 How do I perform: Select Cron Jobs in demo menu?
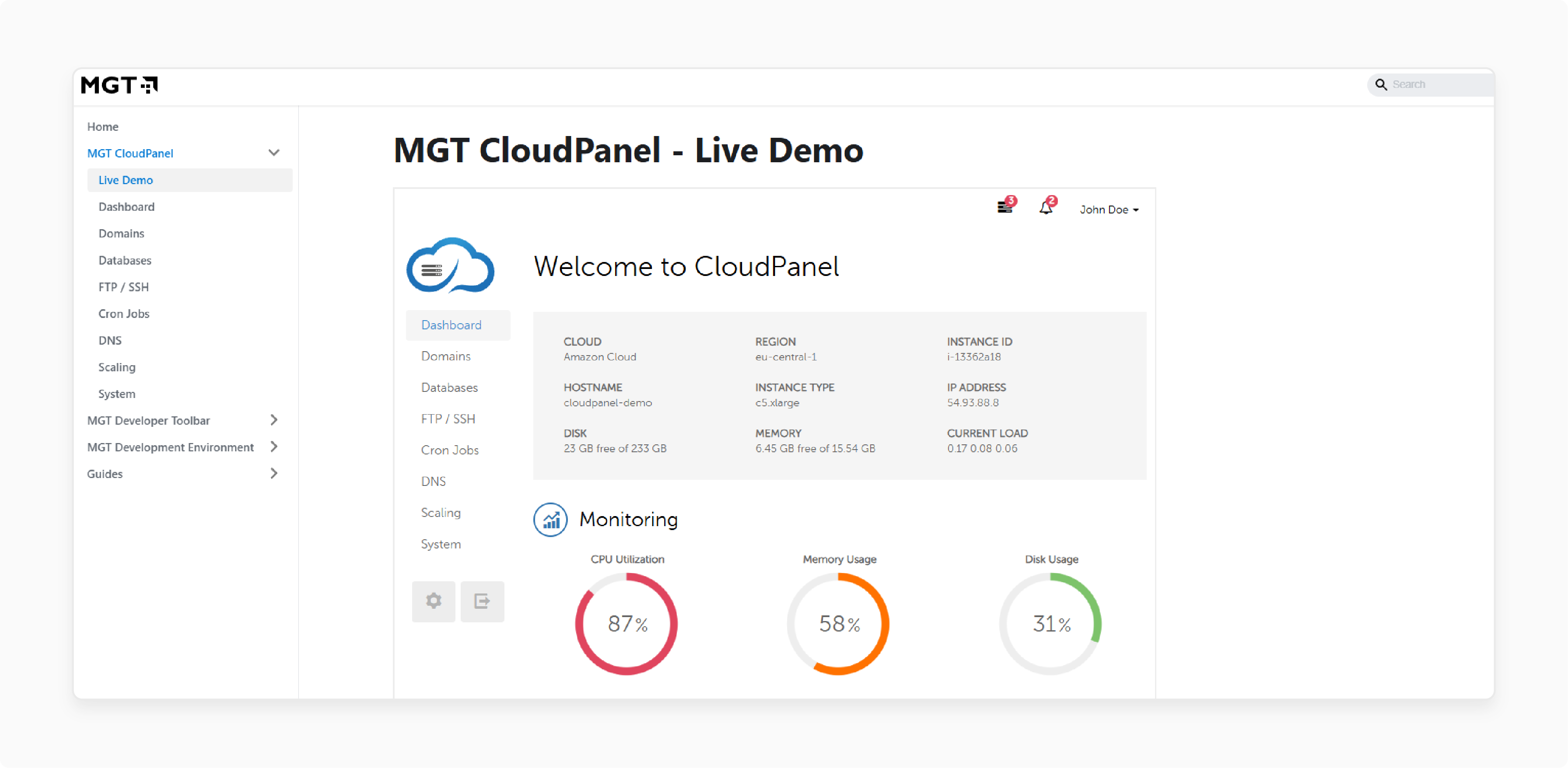450,450
